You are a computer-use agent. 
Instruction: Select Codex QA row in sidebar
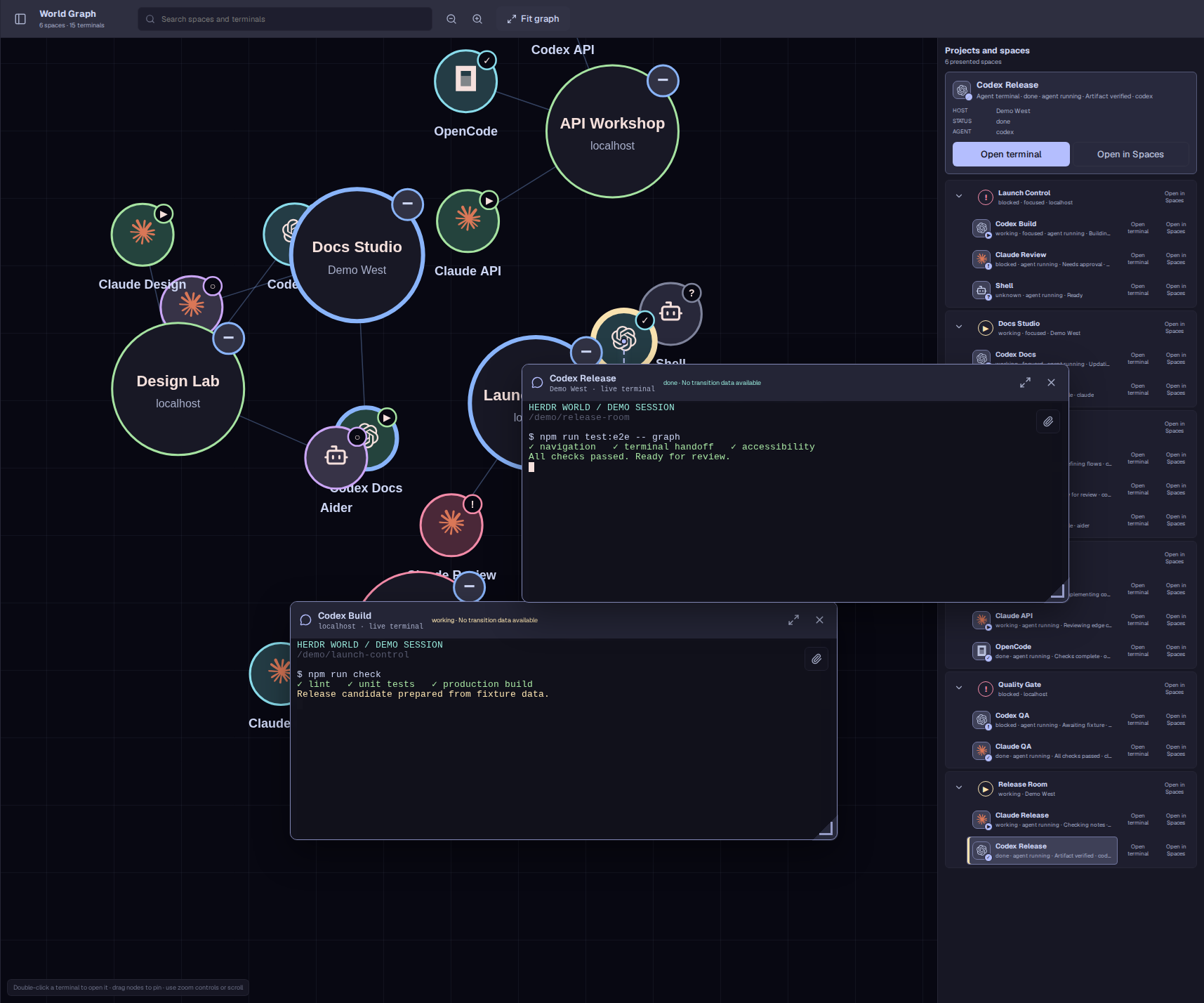coord(1043,720)
